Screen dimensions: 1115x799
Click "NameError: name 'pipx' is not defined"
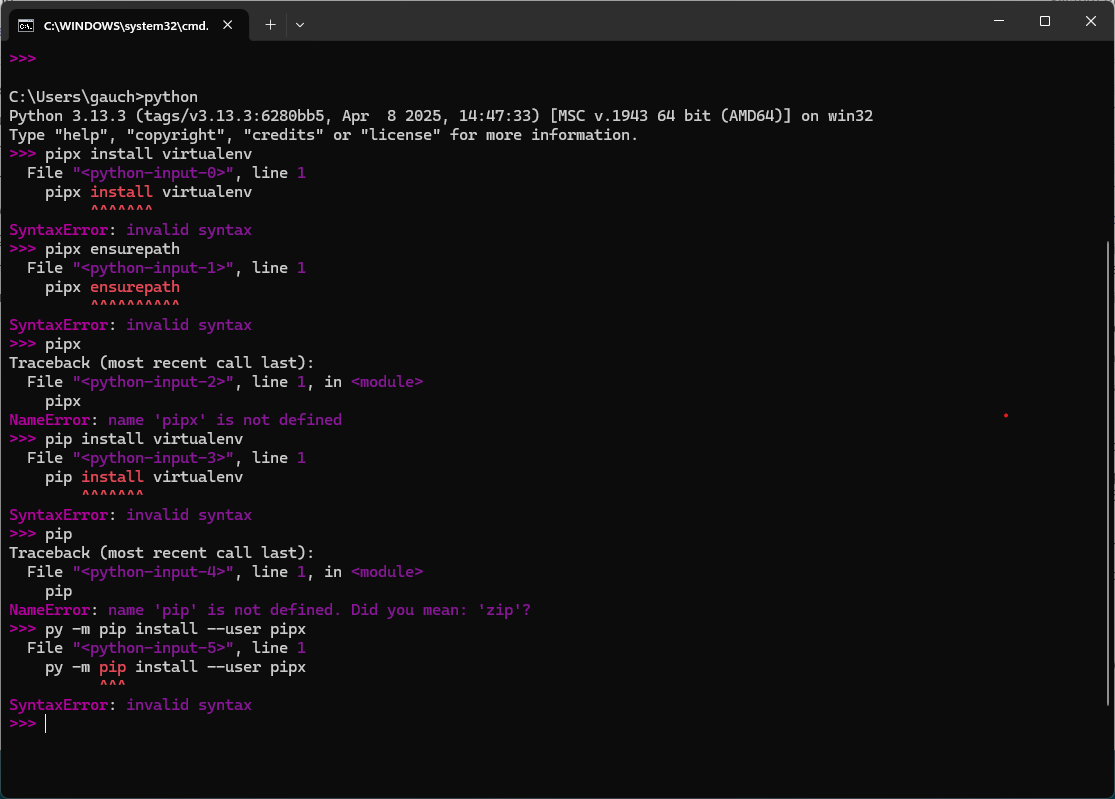[x=176, y=420]
